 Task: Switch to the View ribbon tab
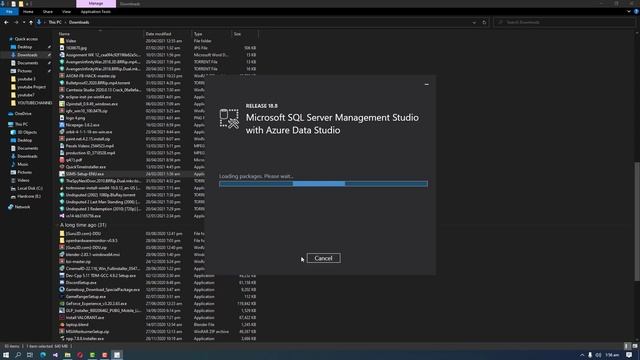[66, 12]
